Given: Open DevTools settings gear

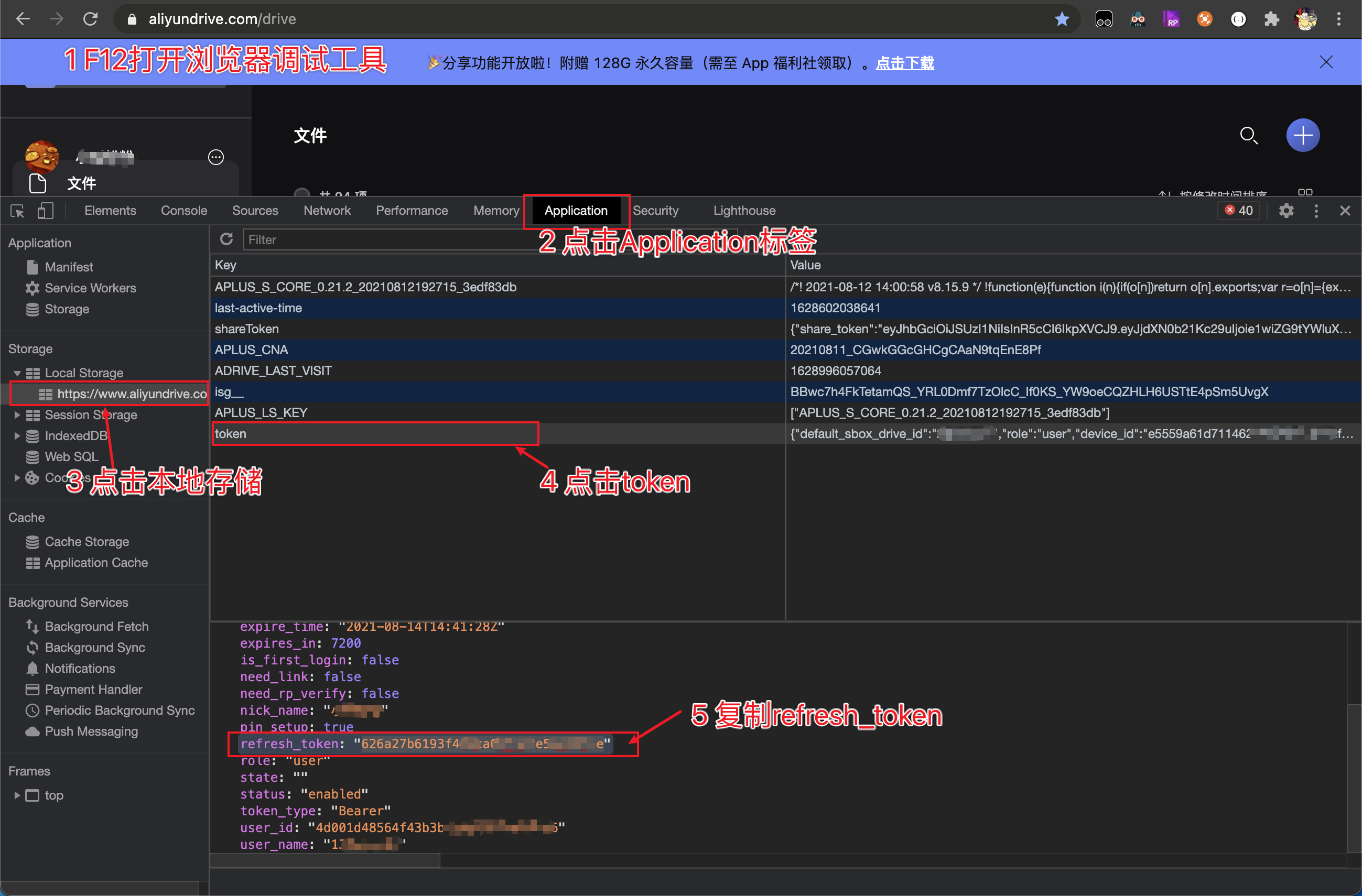Looking at the screenshot, I should point(1286,211).
